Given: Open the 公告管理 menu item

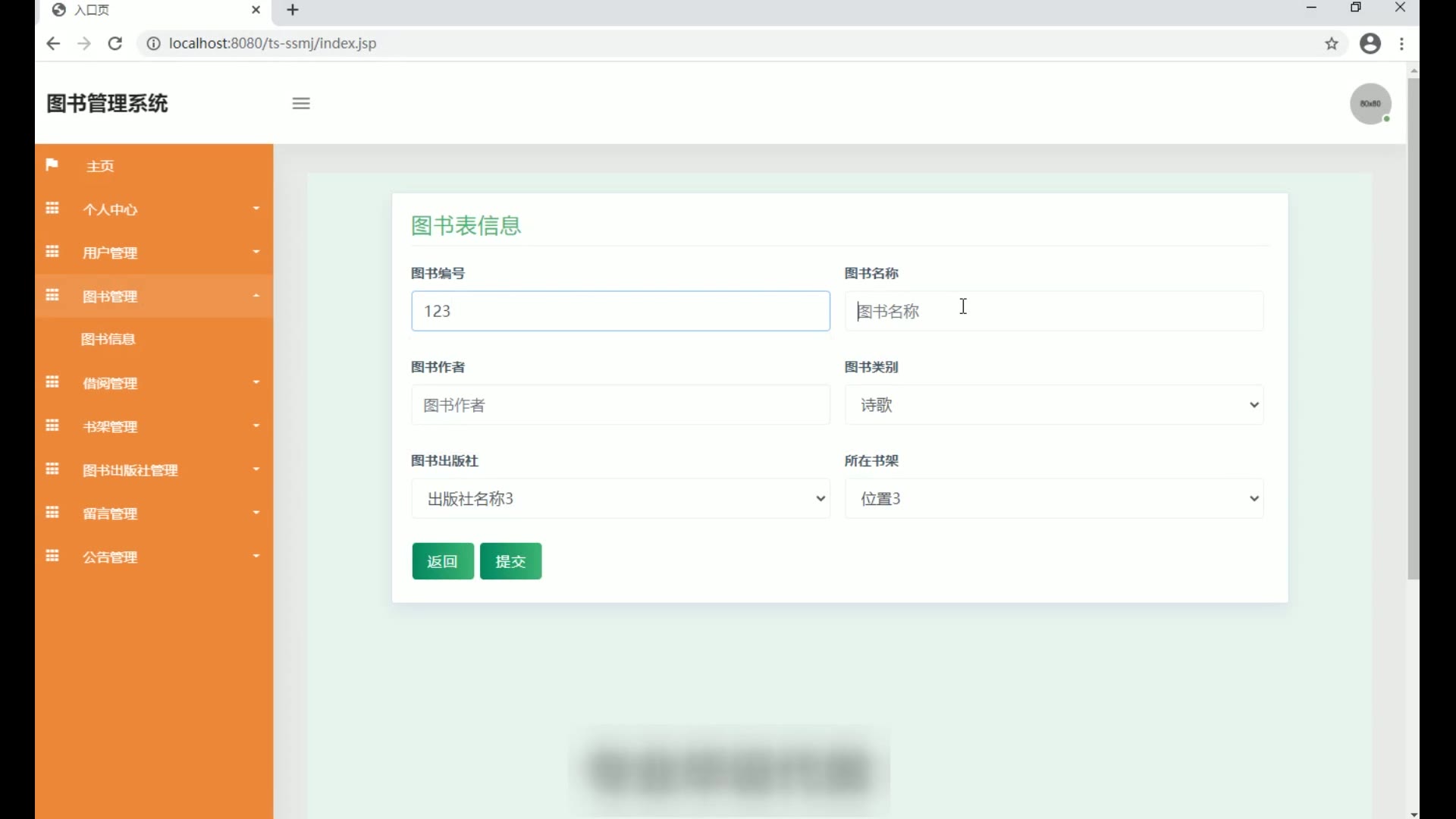Looking at the screenshot, I should [111, 557].
